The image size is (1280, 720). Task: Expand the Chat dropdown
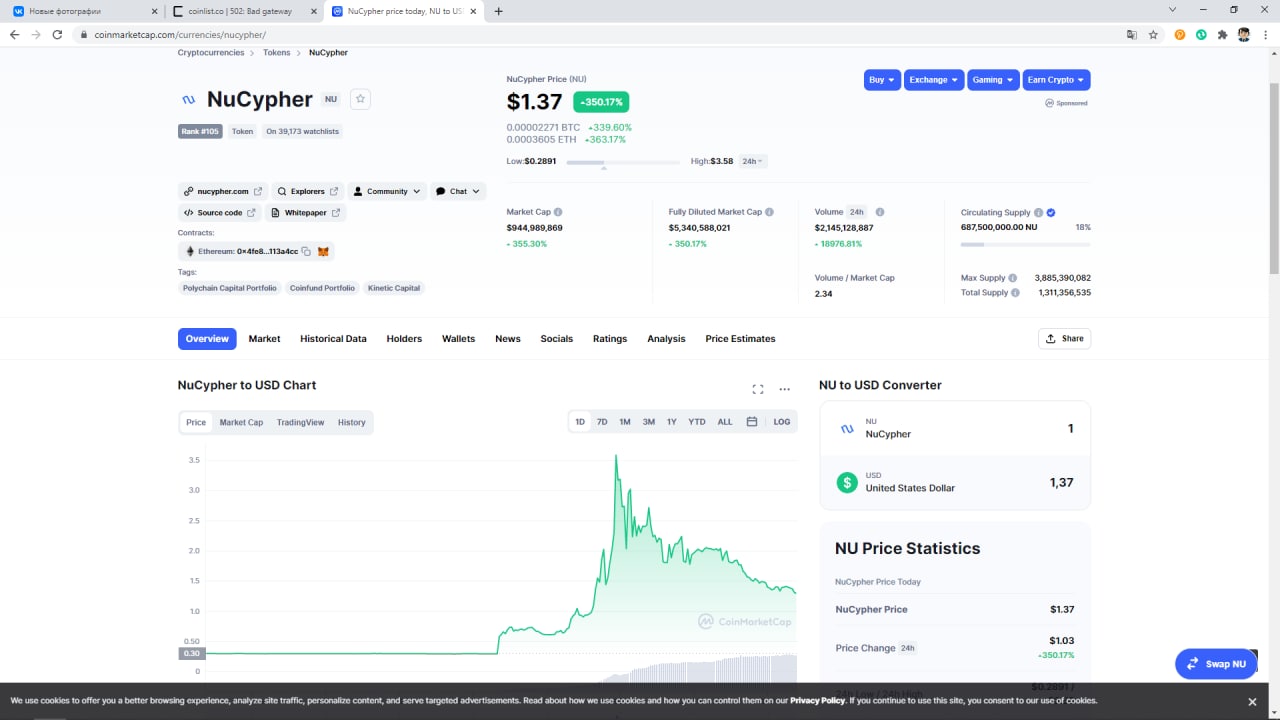(458, 191)
